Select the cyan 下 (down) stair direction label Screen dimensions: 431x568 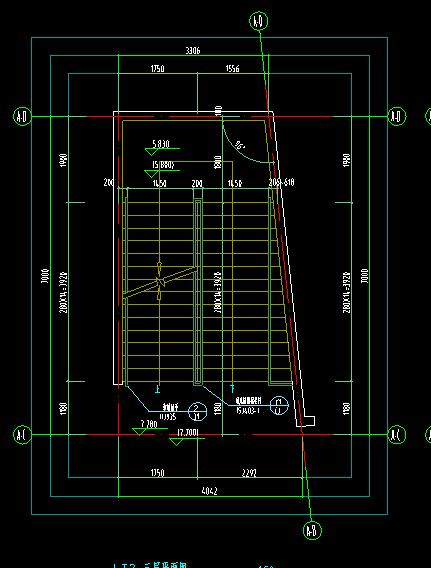pyautogui.click(x=233, y=389)
